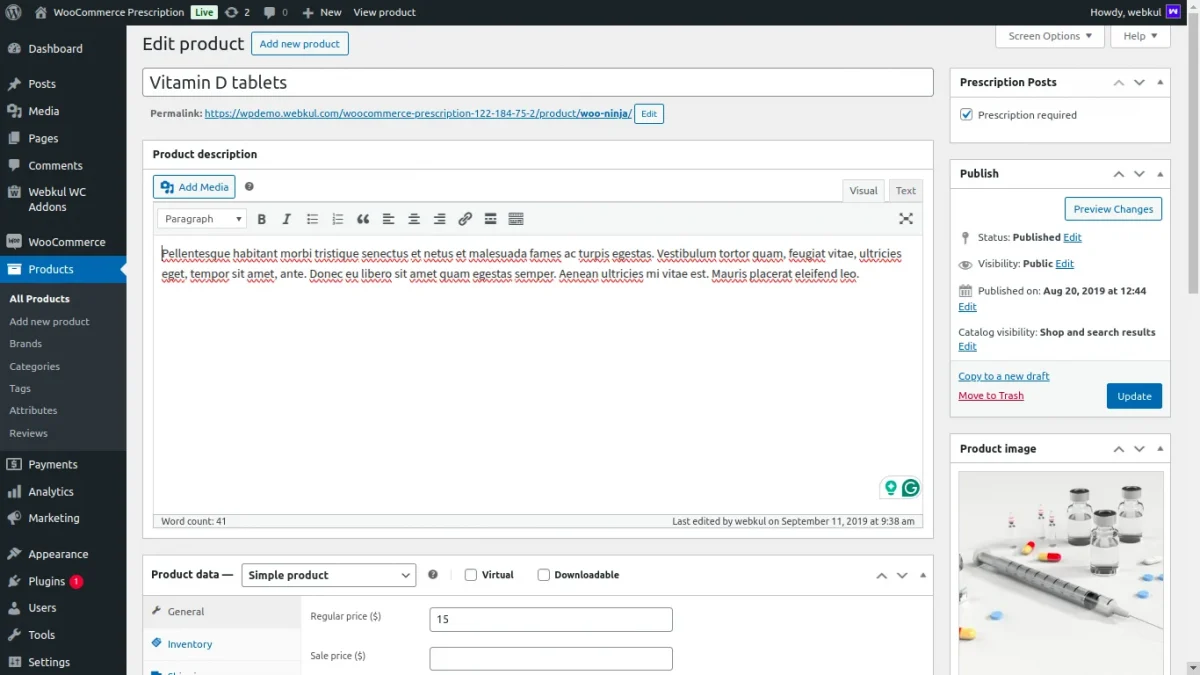This screenshot has height=675, width=1200.
Task: Enable the Virtual product checkbox
Action: click(471, 575)
